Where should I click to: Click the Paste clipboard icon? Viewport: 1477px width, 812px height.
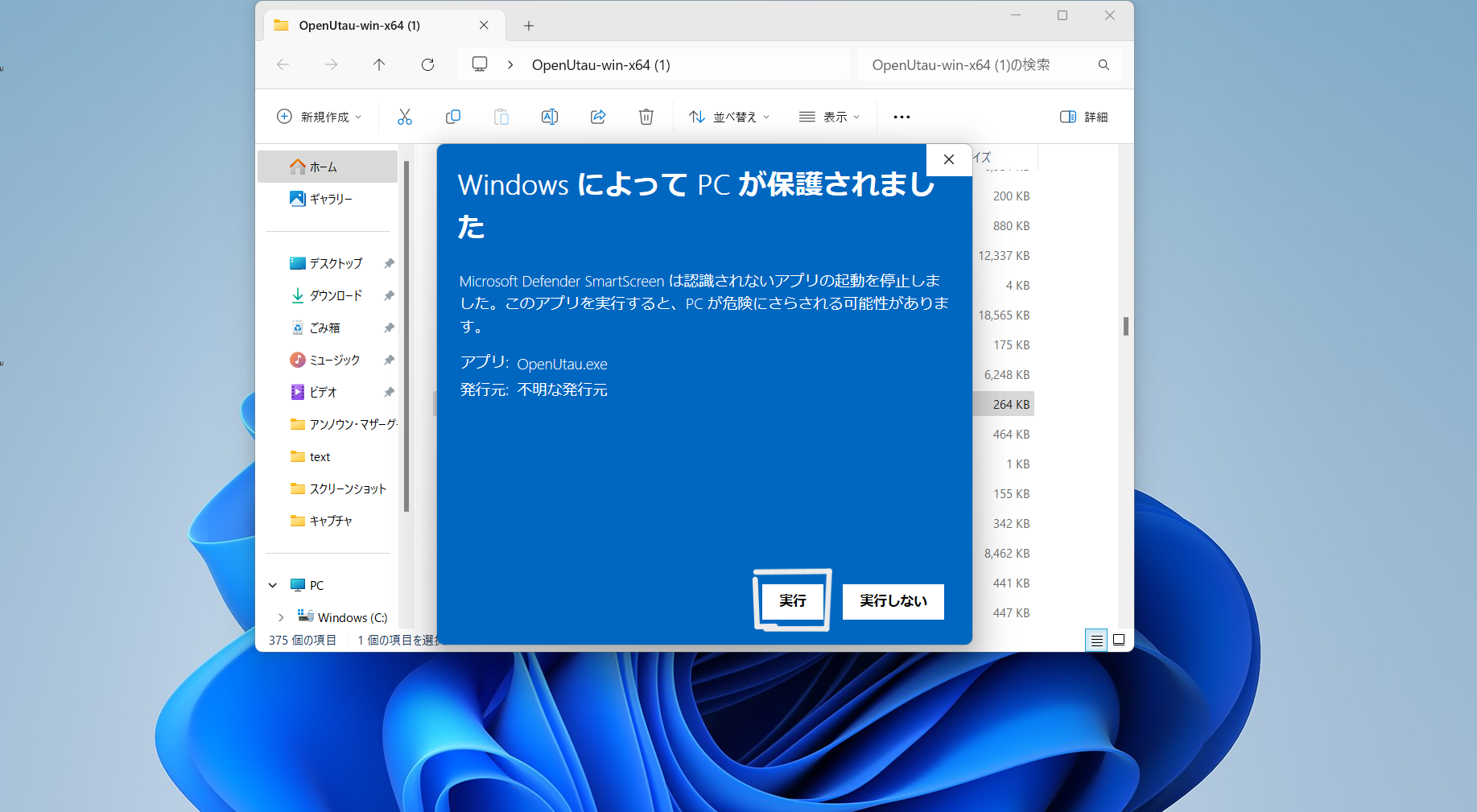pyautogui.click(x=501, y=117)
